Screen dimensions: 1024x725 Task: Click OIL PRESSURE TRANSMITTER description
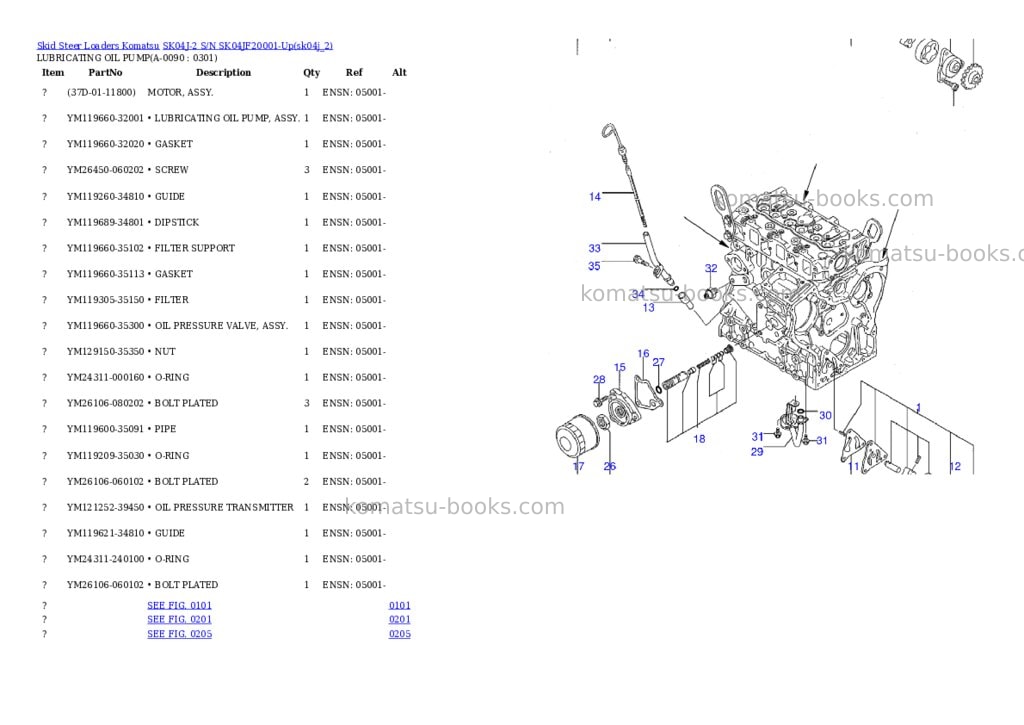click(224, 507)
